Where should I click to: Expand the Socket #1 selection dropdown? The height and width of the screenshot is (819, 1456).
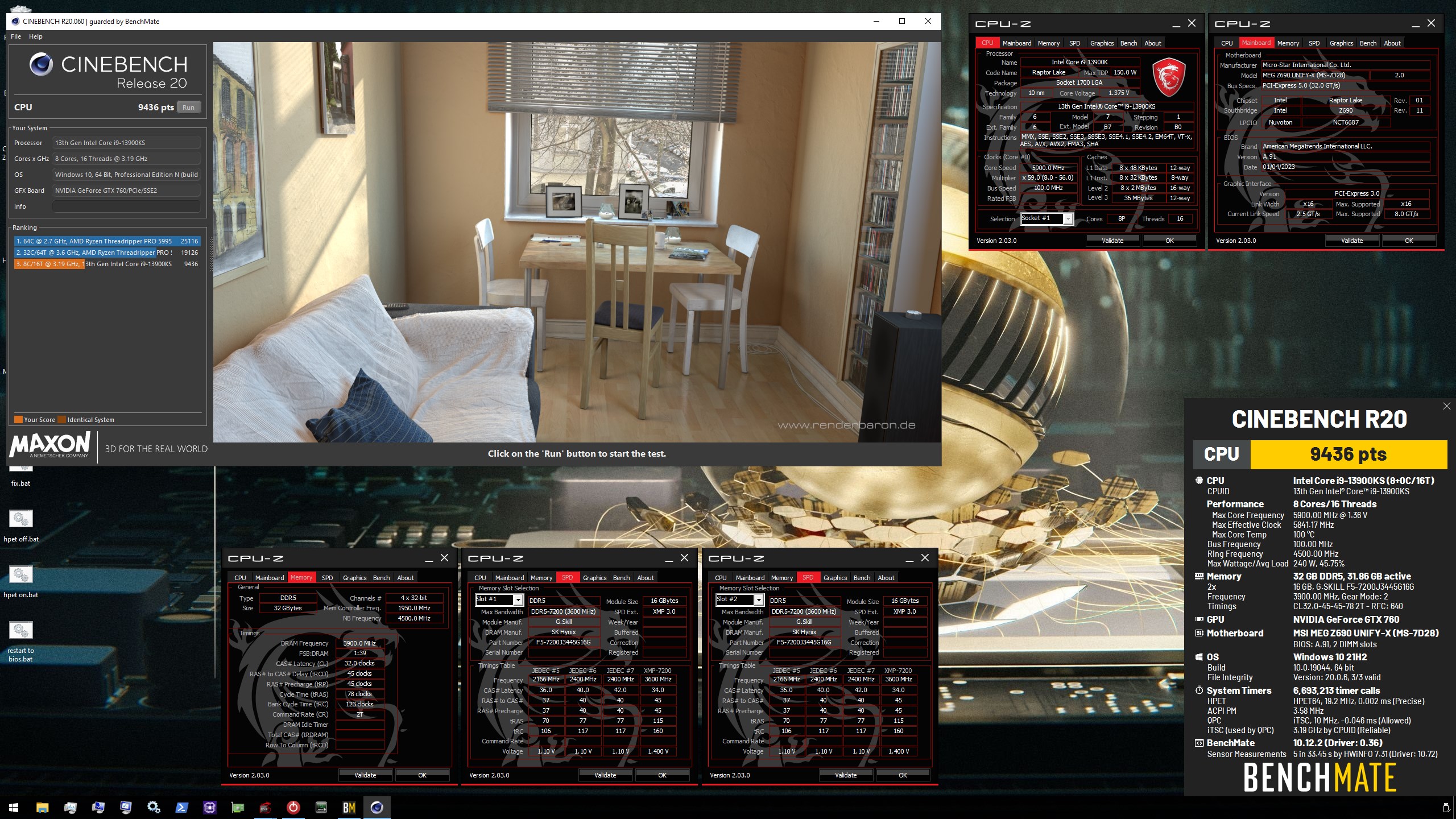click(x=1068, y=219)
